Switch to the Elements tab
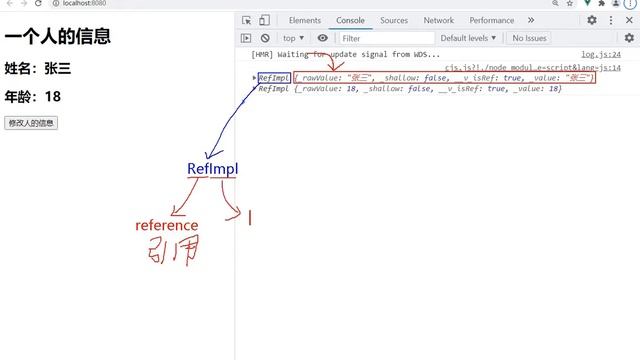Image resolution: width=640 pixels, height=360 pixels. pyautogui.click(x=304, y=20)
